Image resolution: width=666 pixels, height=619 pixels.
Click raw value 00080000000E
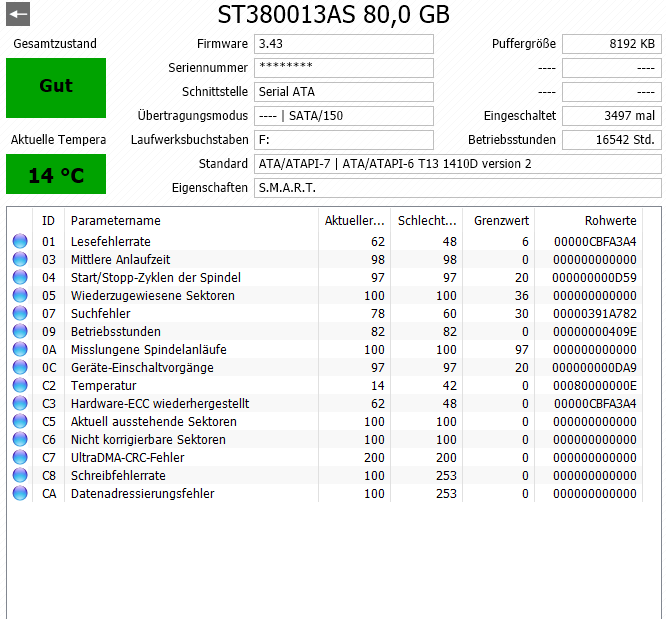click(x=595, y=385)
